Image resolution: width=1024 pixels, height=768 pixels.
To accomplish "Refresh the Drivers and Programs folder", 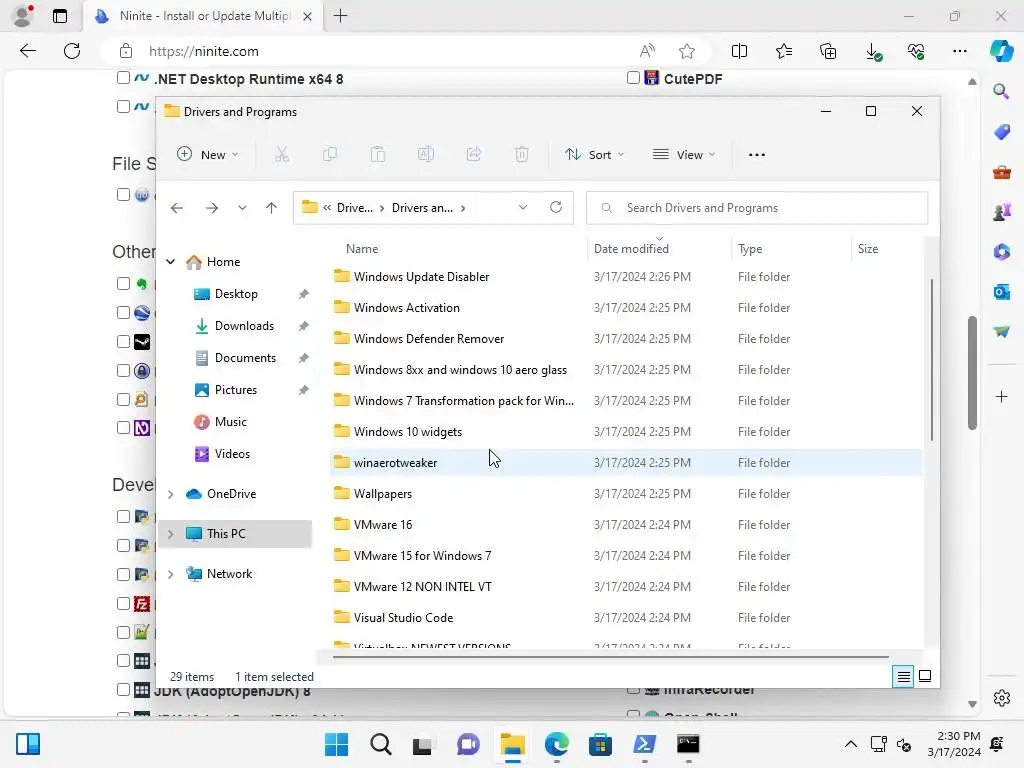I will click(556, 207).
